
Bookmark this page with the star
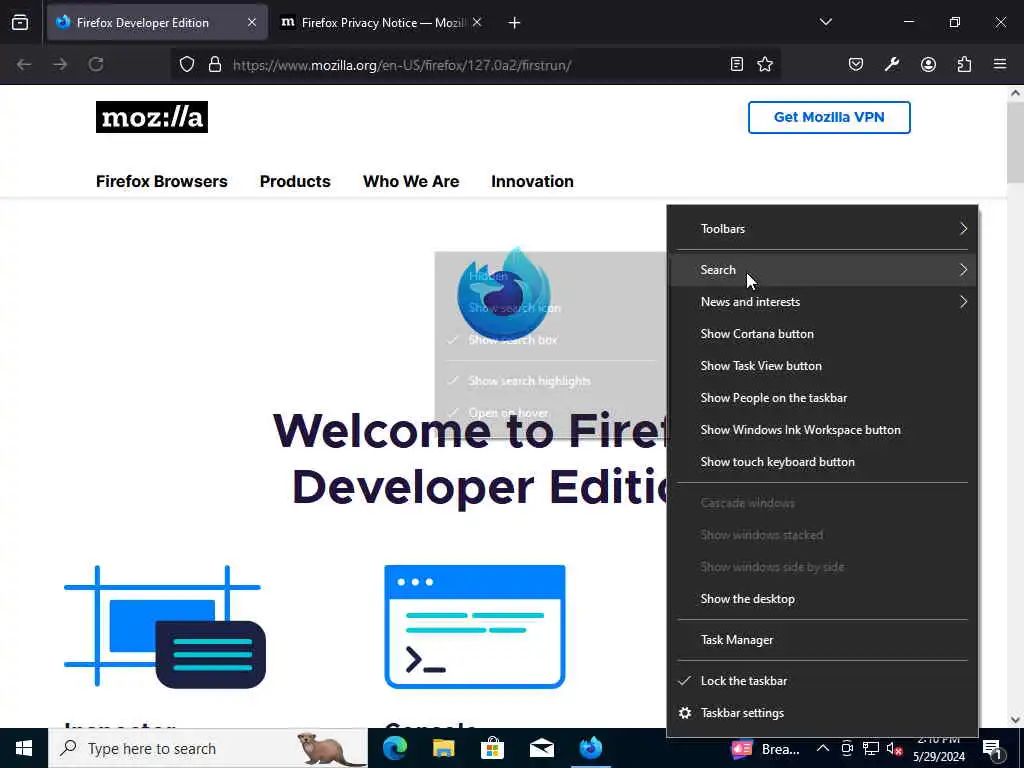point(765,65)
